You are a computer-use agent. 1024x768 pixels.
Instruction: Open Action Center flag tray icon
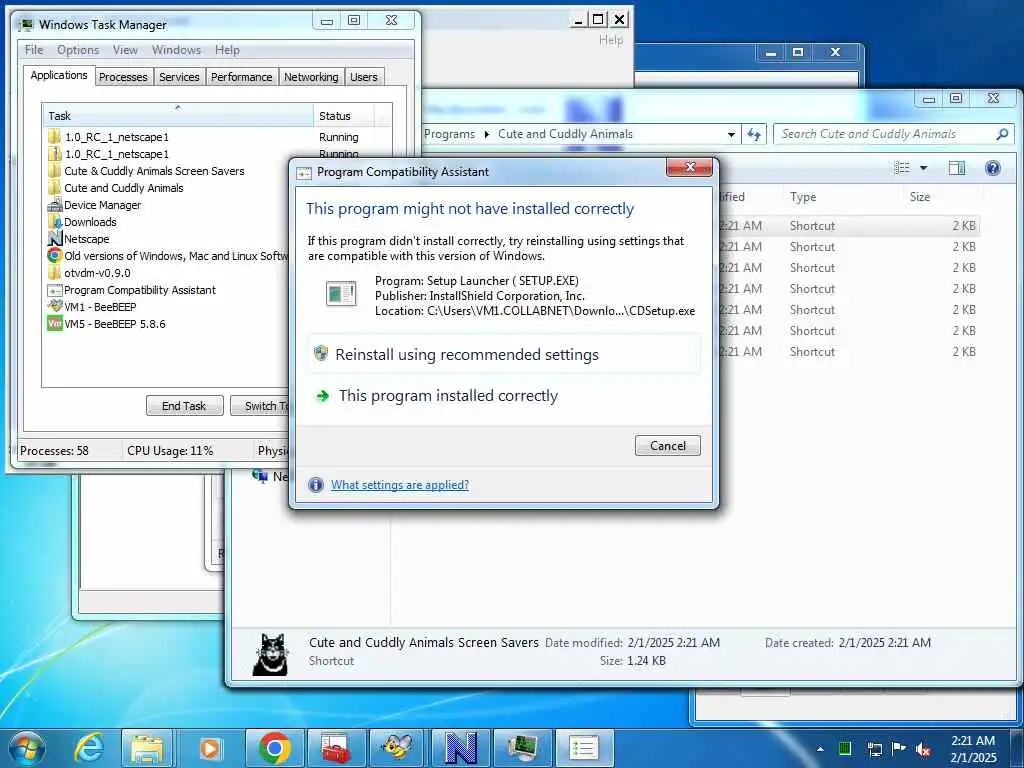[x=899, y=749]
